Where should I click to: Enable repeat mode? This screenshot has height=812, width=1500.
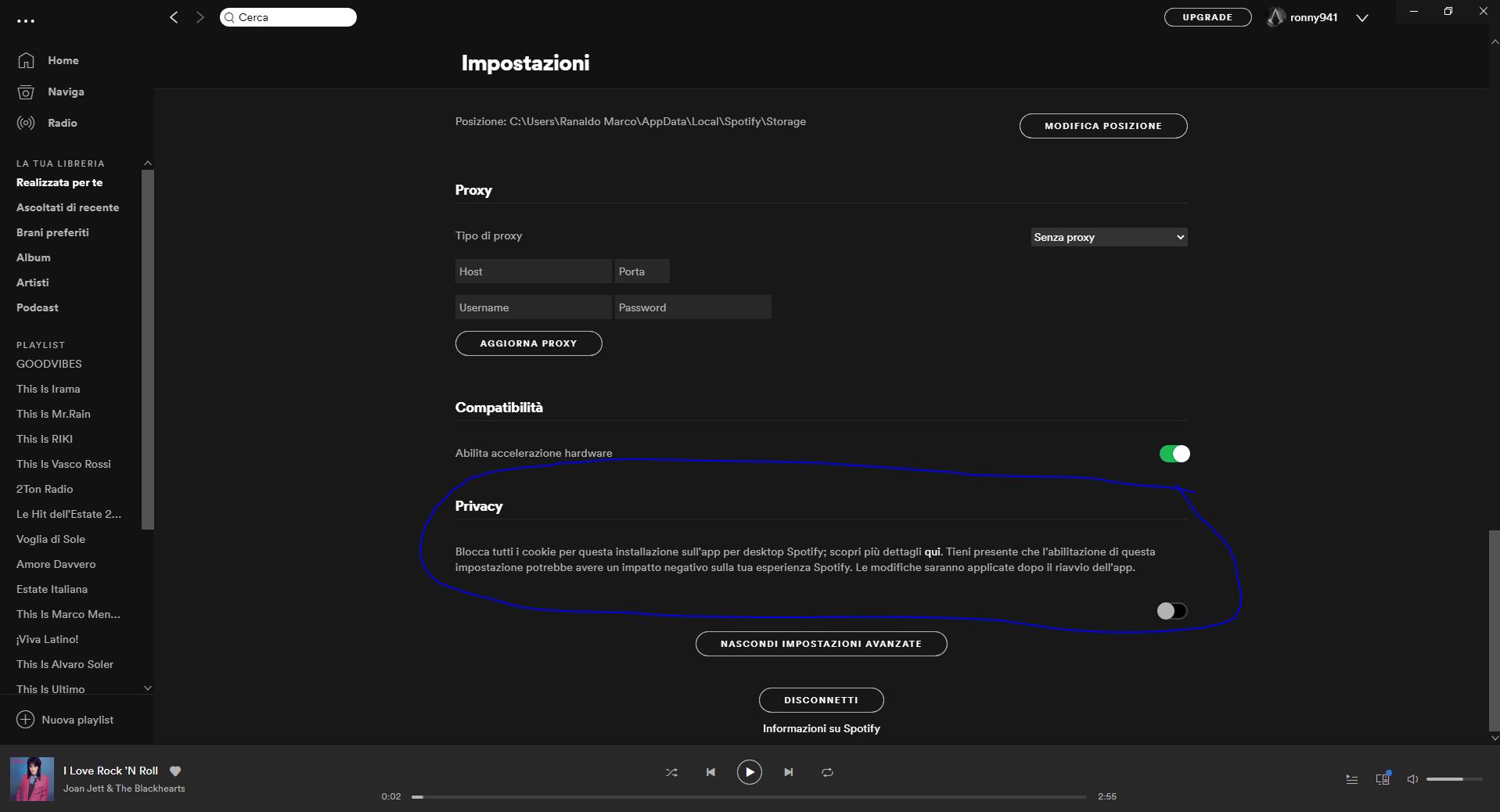pyautogui.click(x=827, y=772)
